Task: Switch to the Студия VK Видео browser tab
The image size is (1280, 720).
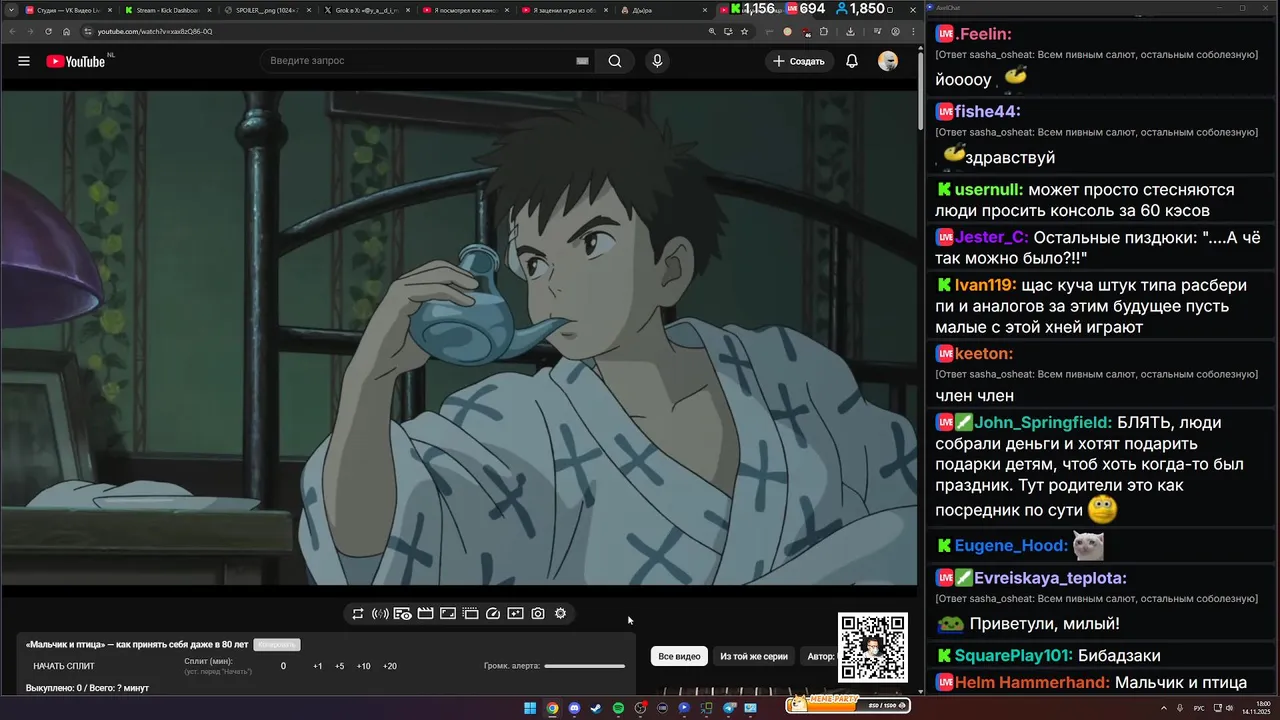Action: (x=66, y=10)
